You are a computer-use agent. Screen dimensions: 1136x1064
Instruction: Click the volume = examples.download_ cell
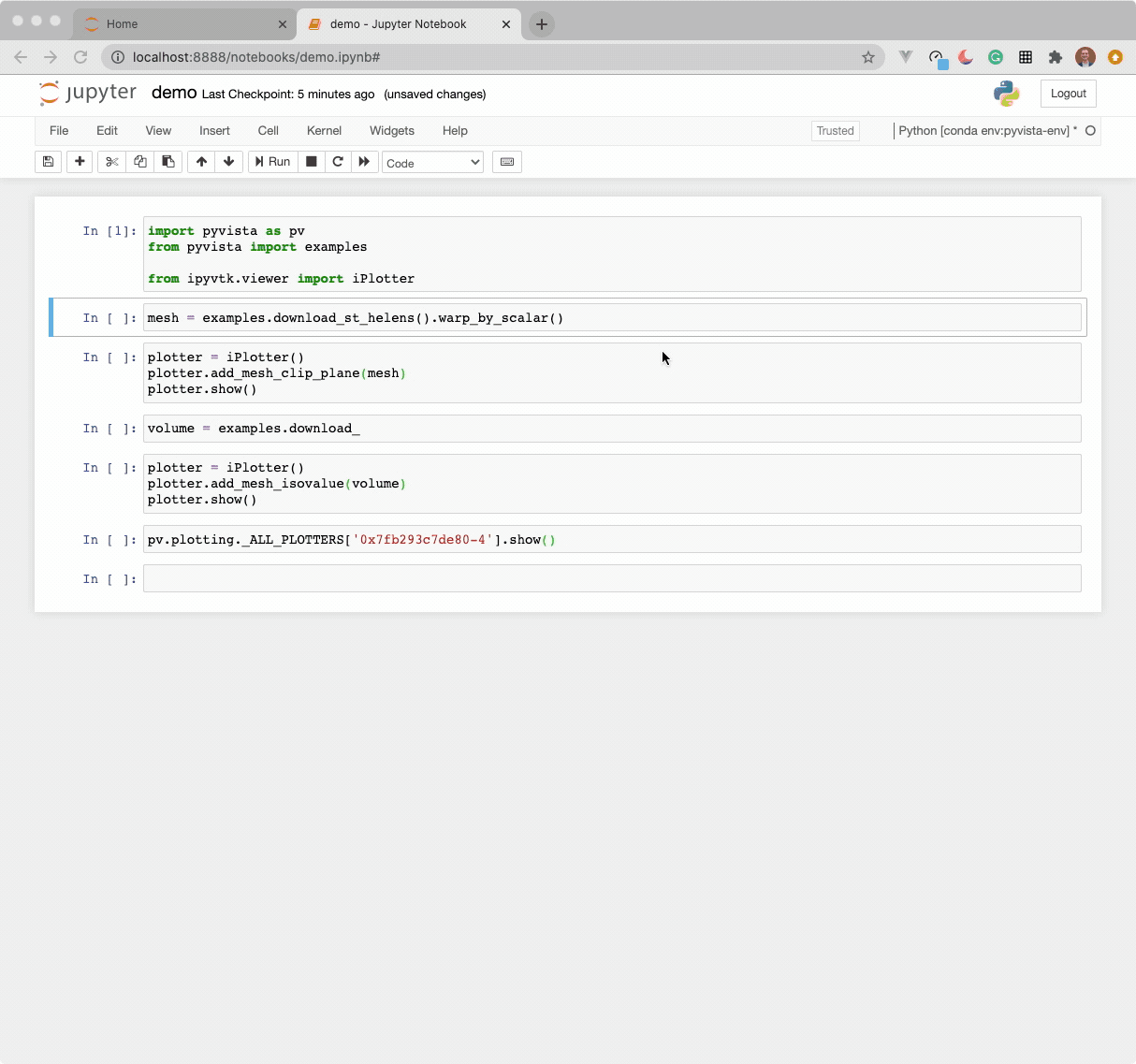tap(612, 429)
